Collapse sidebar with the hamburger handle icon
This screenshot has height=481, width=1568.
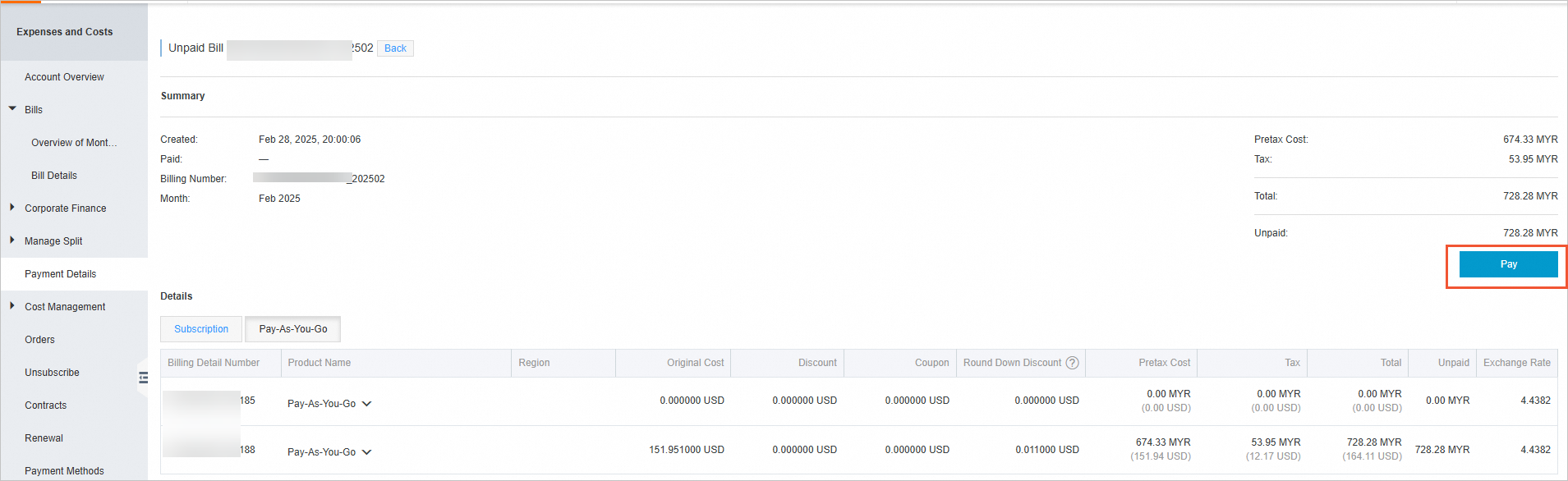(x=144, y=378)
